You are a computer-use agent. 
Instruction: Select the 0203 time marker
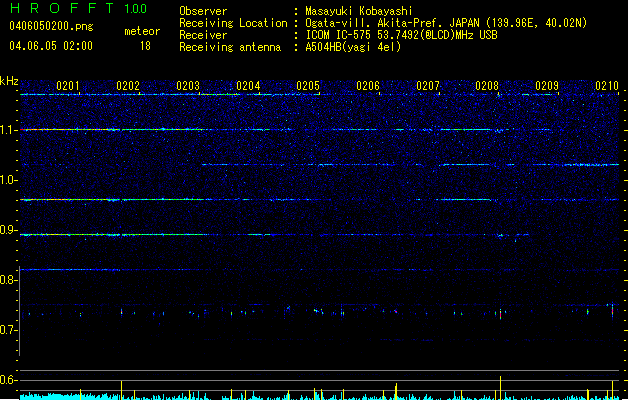point(188,86)
